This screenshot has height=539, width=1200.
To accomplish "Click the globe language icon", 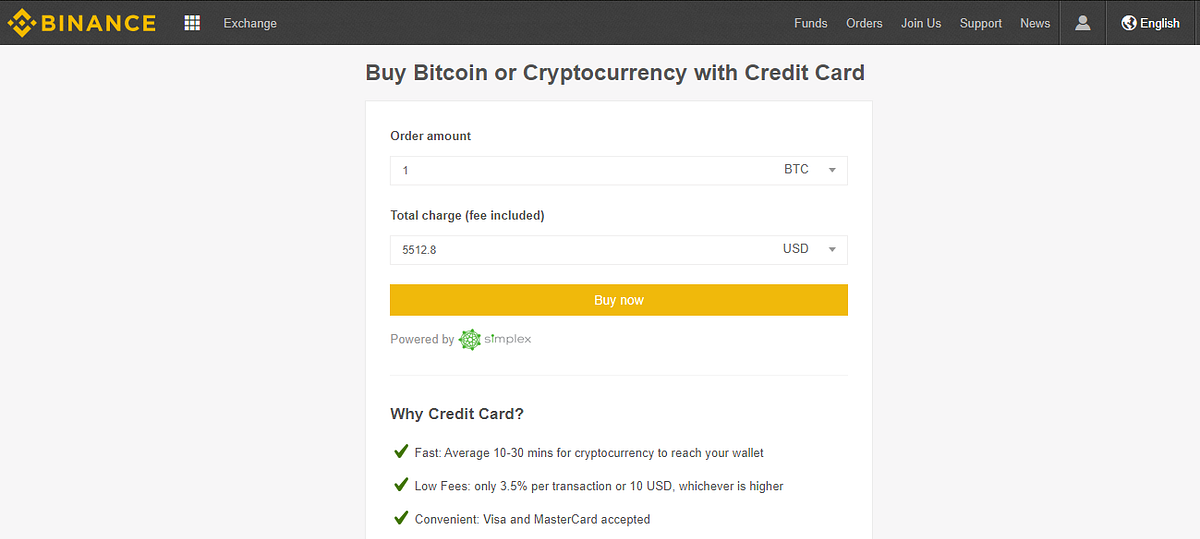I will 1129,22.
